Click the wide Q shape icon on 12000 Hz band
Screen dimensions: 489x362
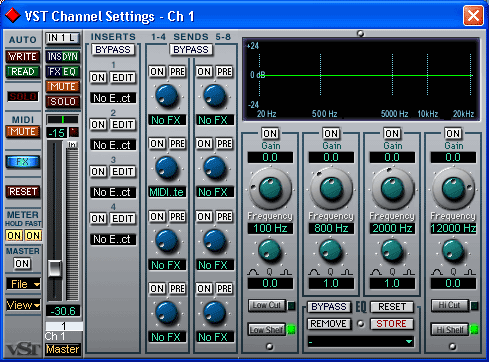tap(437, 272)
